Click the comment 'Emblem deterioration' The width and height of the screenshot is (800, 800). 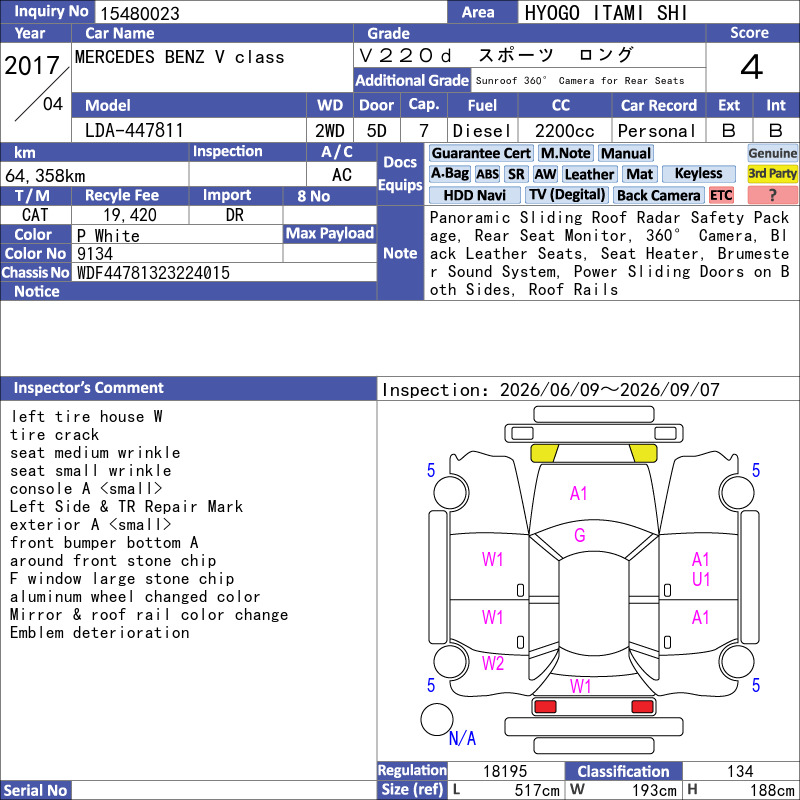99,633
